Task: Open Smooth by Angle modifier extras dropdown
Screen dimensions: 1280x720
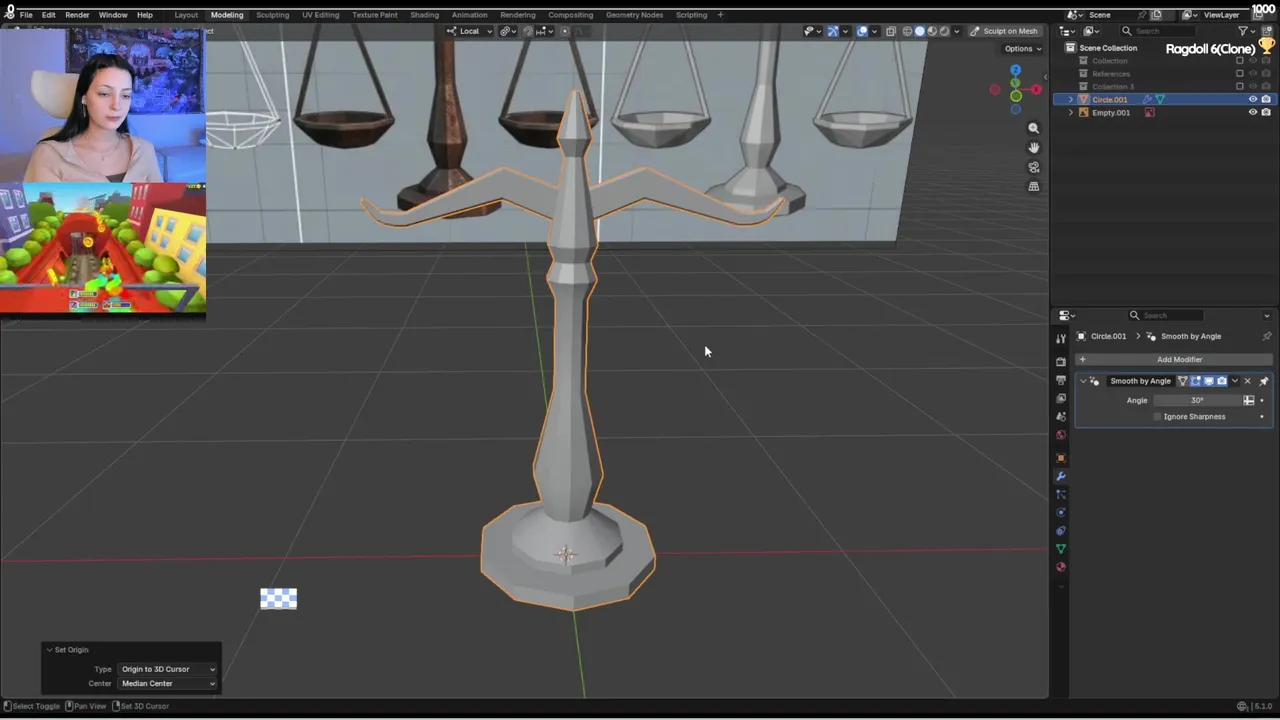Action: [x=1235, y=381]
